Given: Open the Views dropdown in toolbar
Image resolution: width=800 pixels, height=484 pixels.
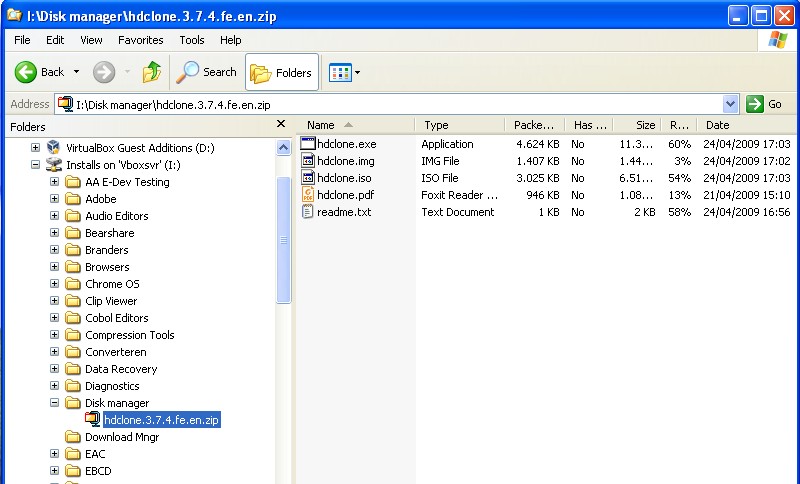Looking at the screenshot, I should pyautogui.click(x=345, y=72).
